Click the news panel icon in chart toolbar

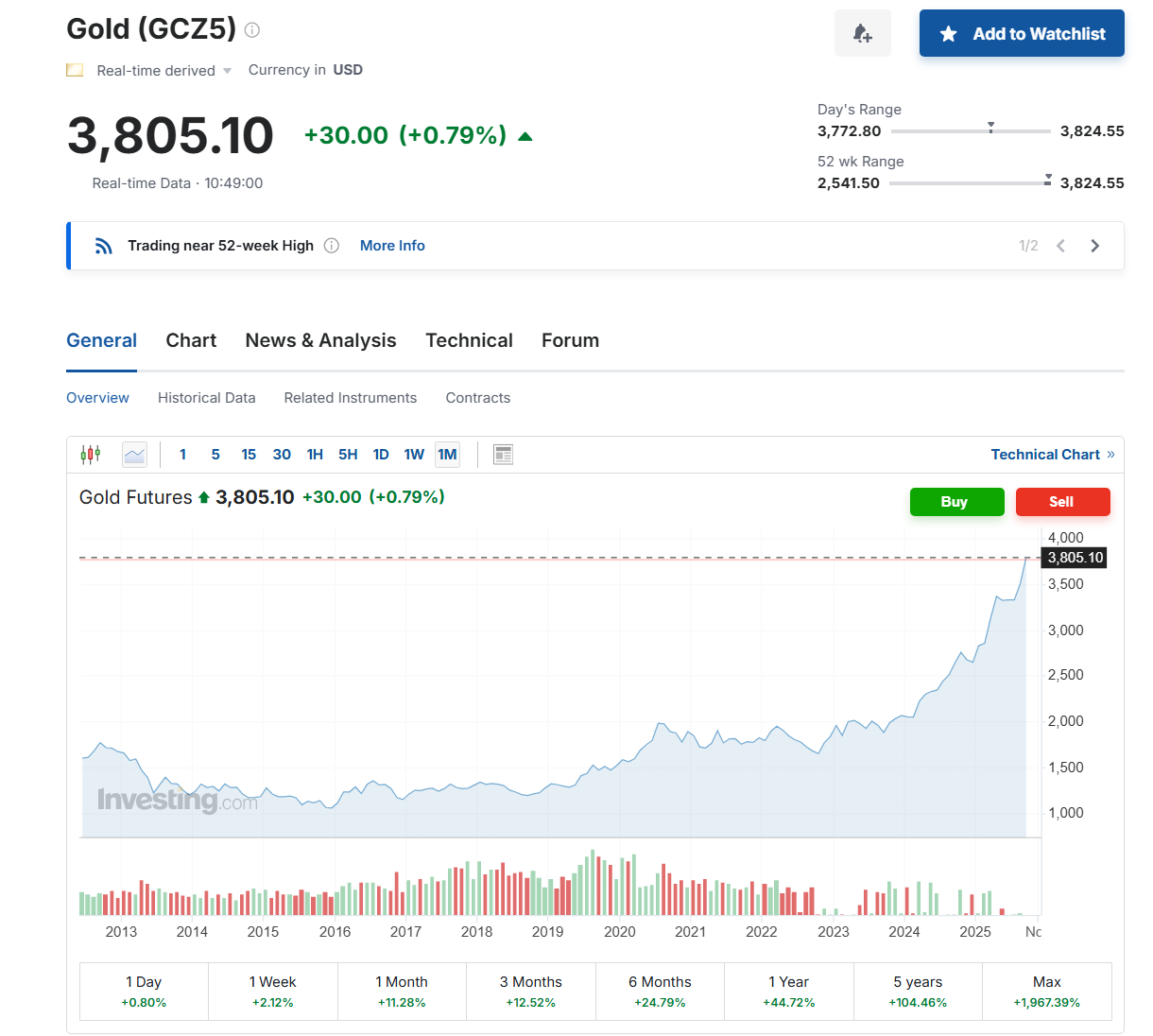click(503, 455)
